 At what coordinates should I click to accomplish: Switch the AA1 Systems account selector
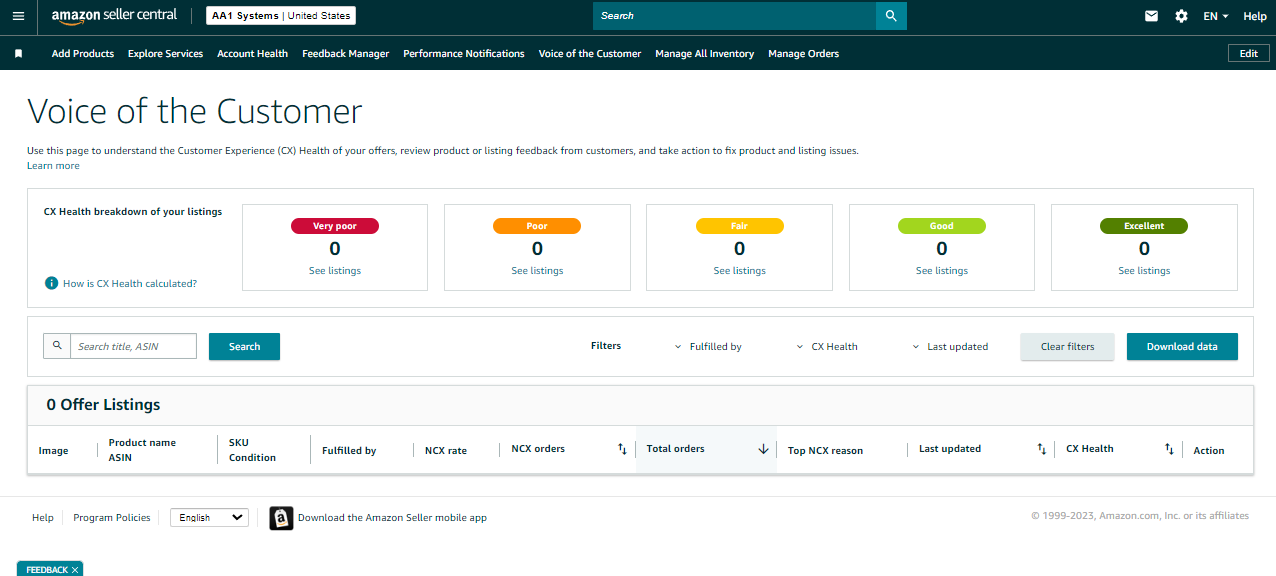(x=281, y=16)
